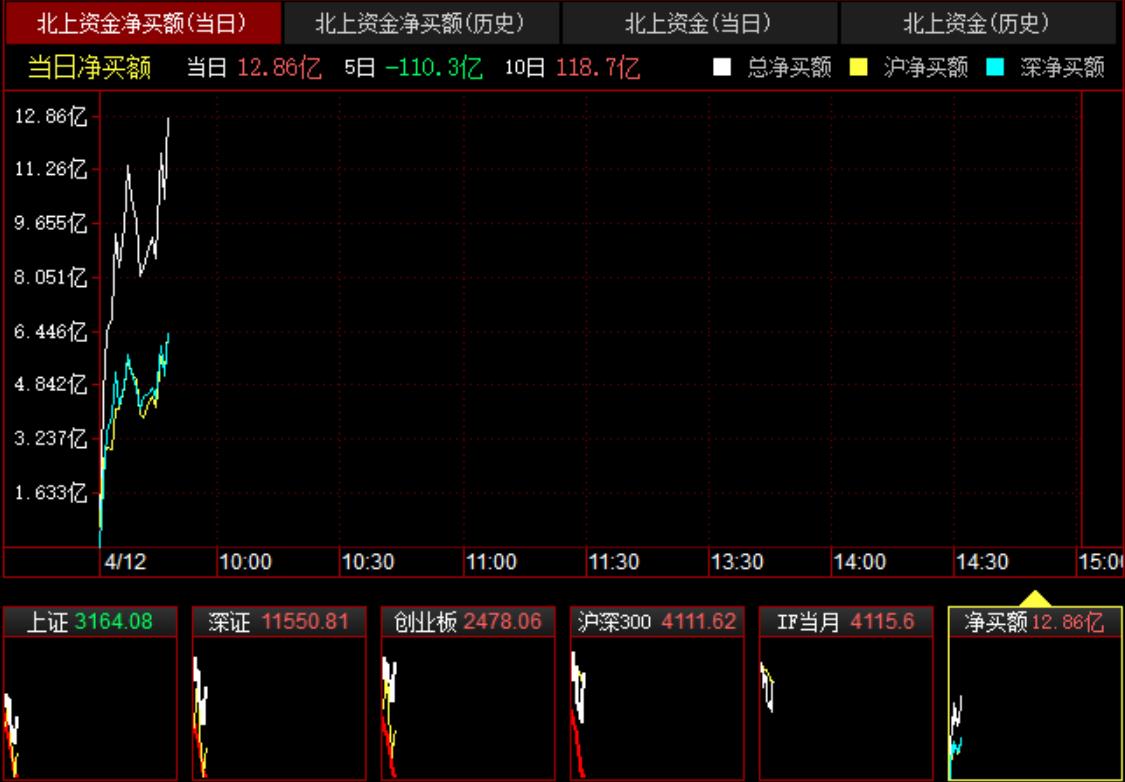This screenshot has height=782, width=1125.
Task: Click the 4/12 date label on axis
Action: pyautogui.click(x=125, y=562)
